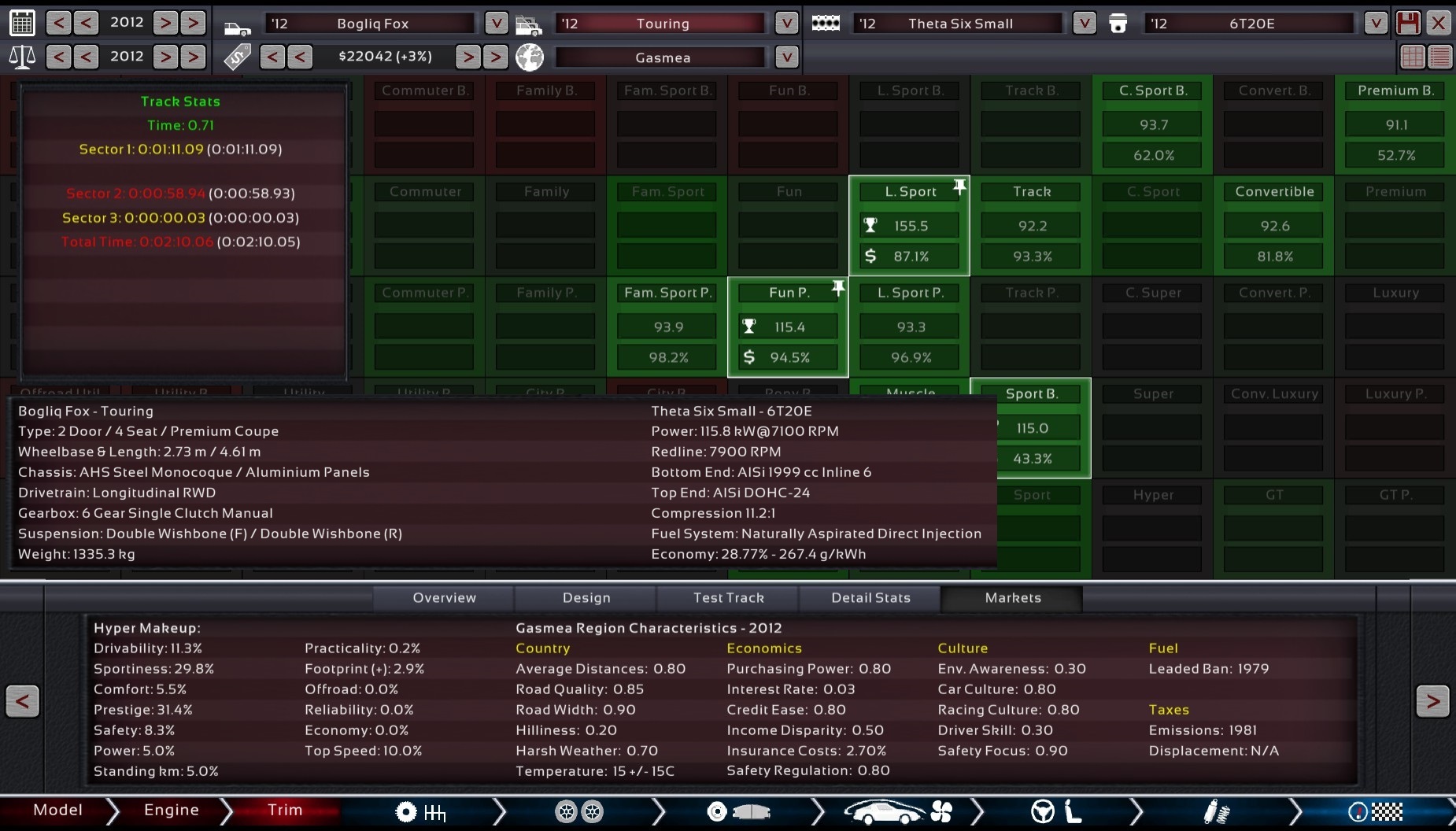Click the '6T20E' variant name field
This screenshot has height=831, width=1456.
(1251, 24)
